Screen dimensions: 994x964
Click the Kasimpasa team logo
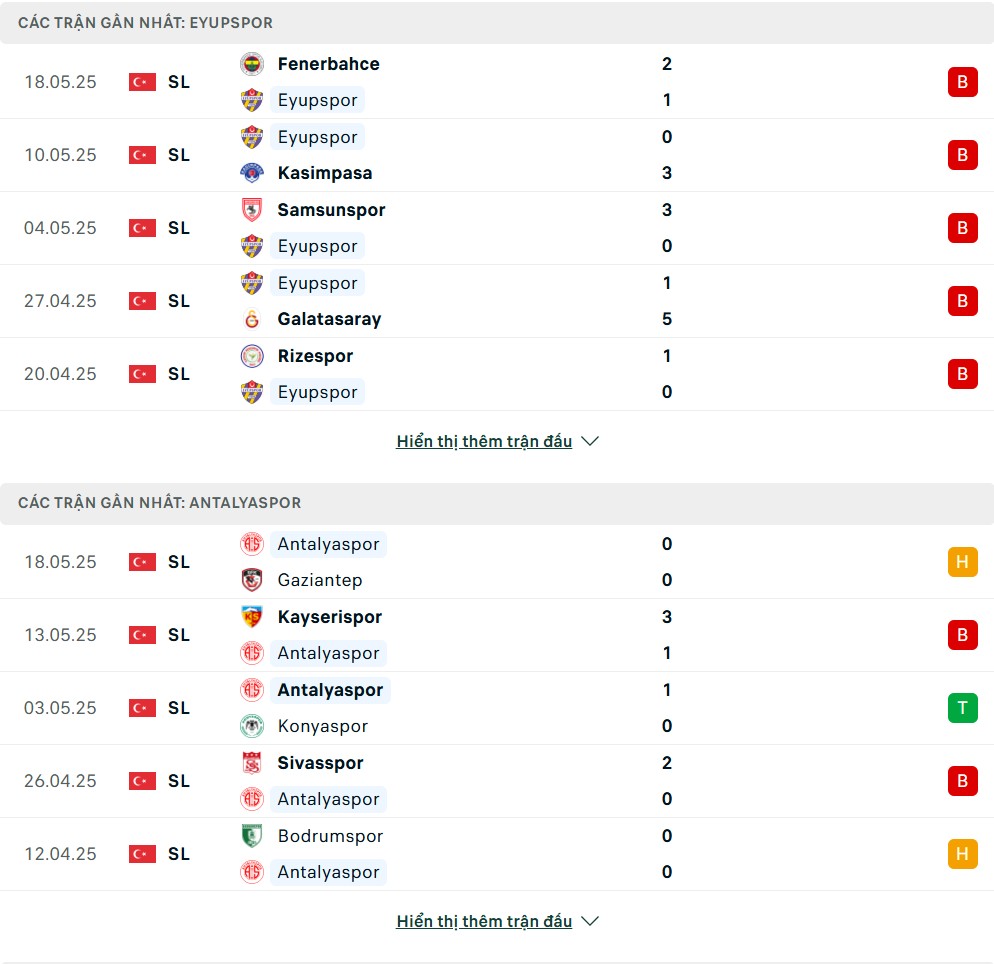[x=252, y=173]
